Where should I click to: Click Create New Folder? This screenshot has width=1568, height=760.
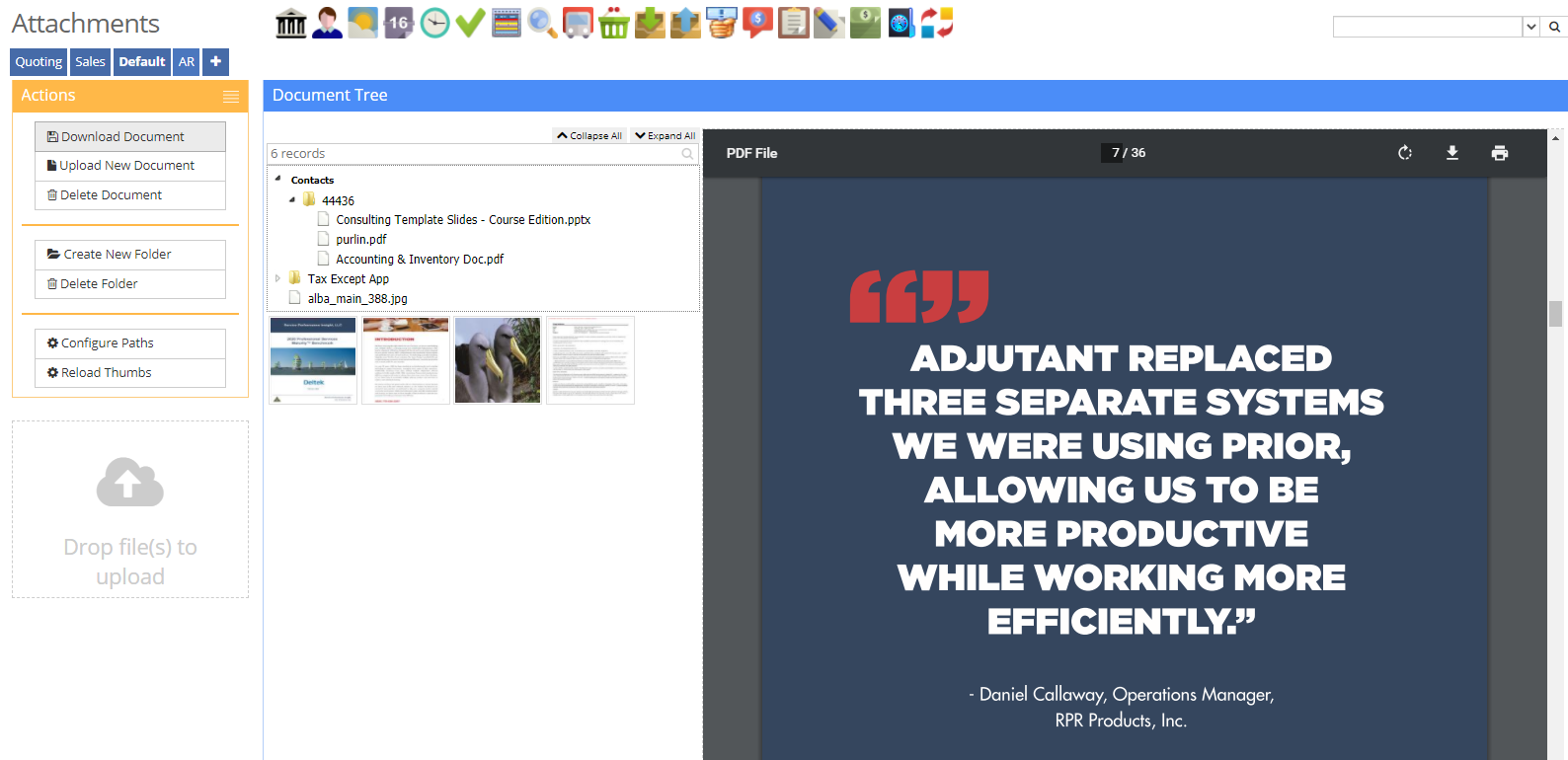[130, 255]
